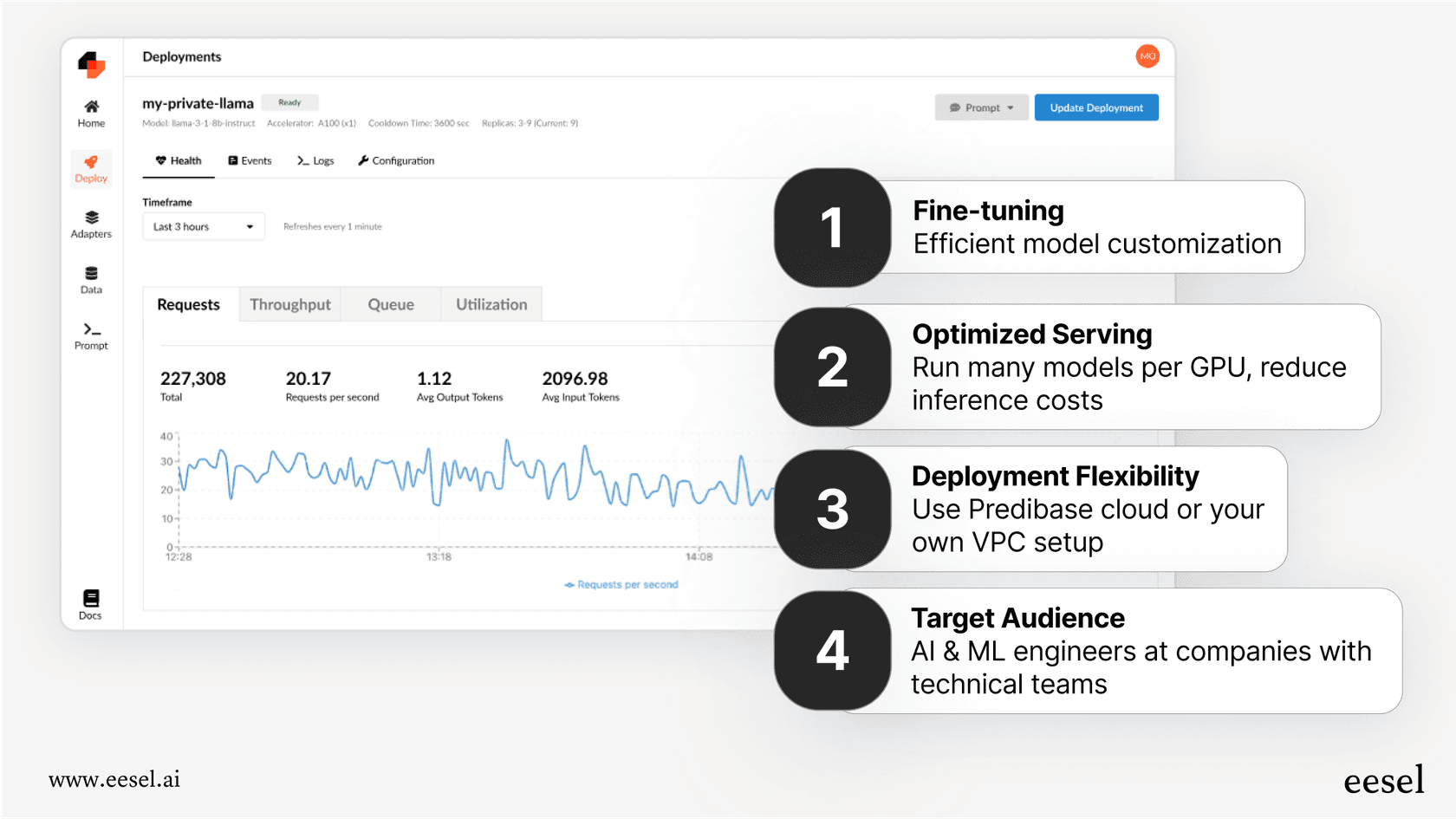
Task: View the Utilization metrics tab
Action: pyautogui.click(x=491, y=305)
